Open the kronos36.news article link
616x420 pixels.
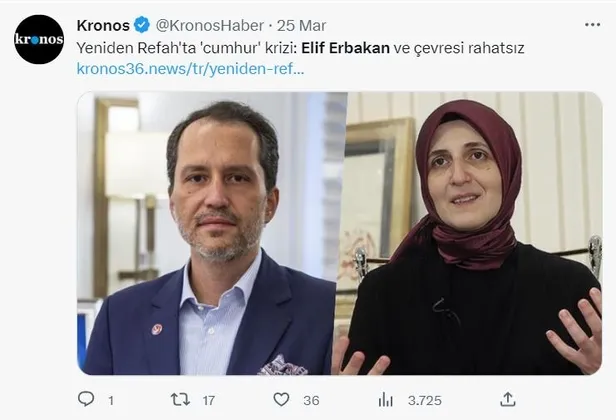point(191,69)
